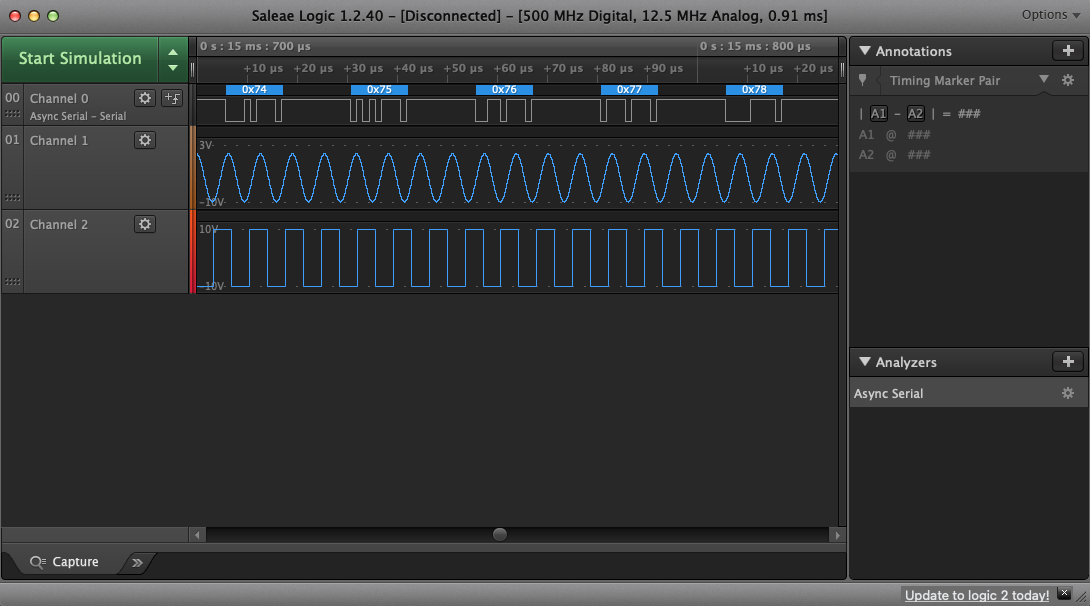
Task: Open Channel 2 settings gear
Action: click(145, 224)
